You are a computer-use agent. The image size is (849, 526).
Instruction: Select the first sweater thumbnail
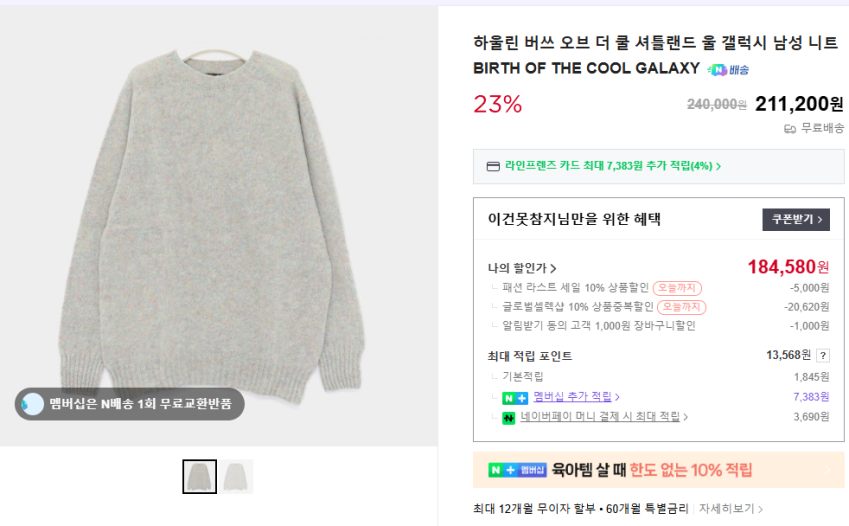[x=199, y=476]
